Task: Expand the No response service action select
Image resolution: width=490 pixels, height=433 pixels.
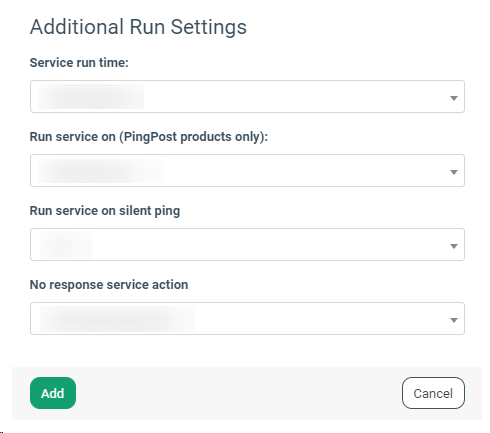Action: point(247,318)
